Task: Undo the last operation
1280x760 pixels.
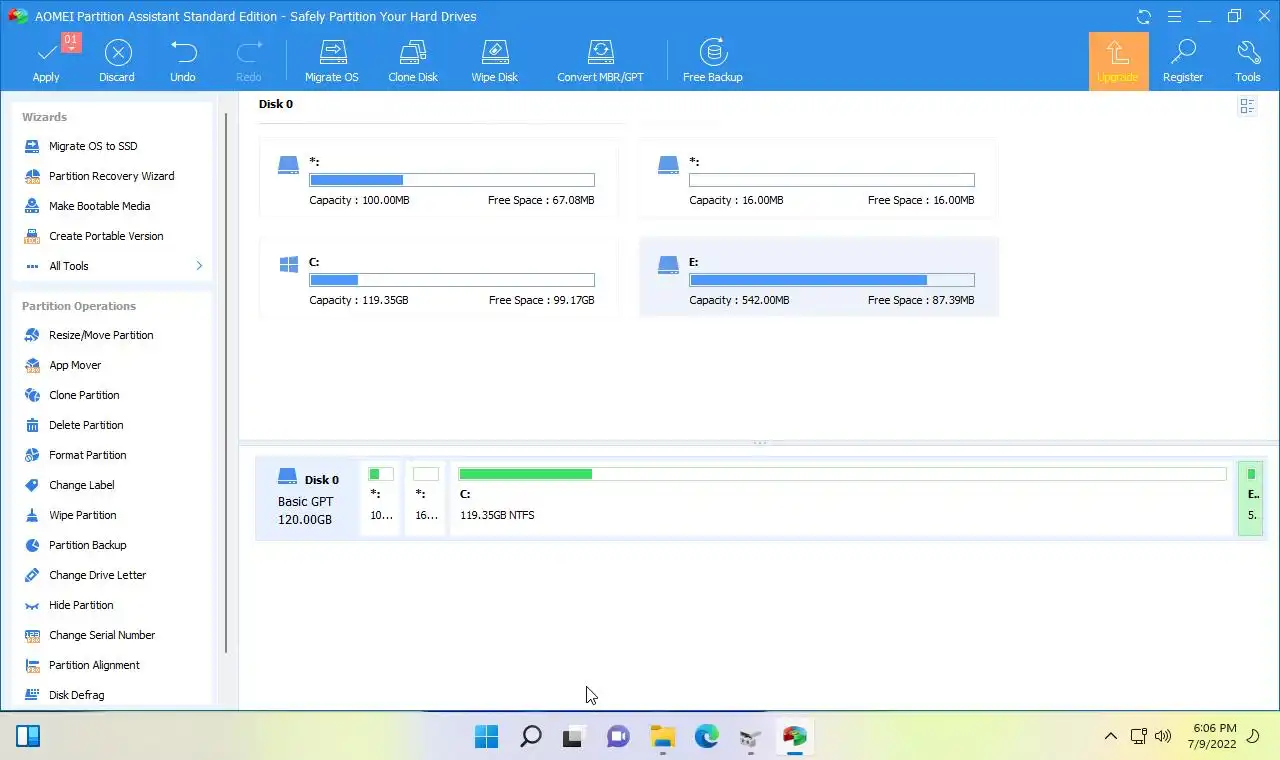Action: [183, 61]
